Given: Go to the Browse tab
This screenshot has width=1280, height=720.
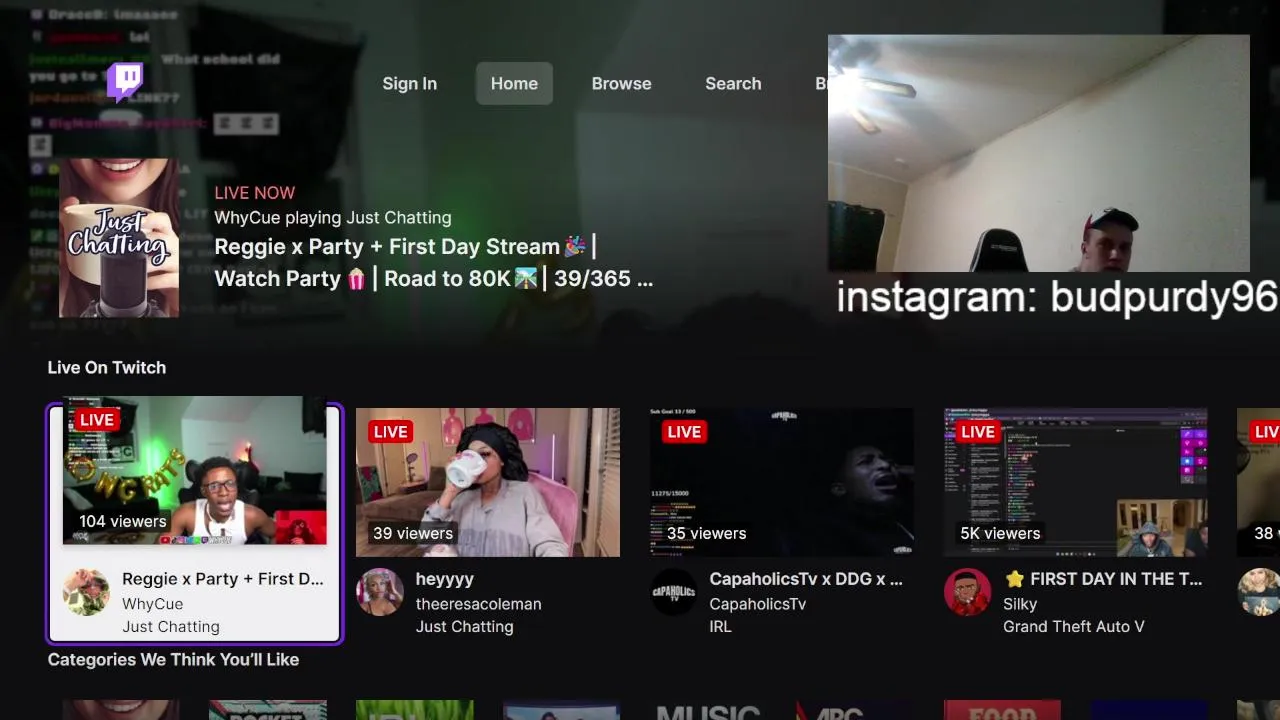Looking at the screenshot, I should coord(621,83).
